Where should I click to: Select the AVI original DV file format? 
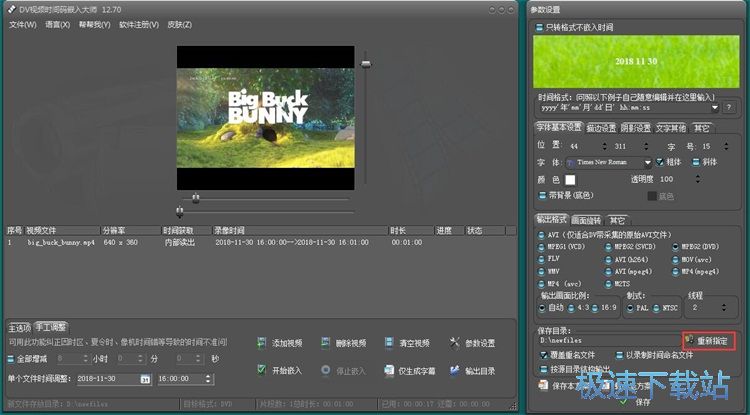[x=541, y=235]
